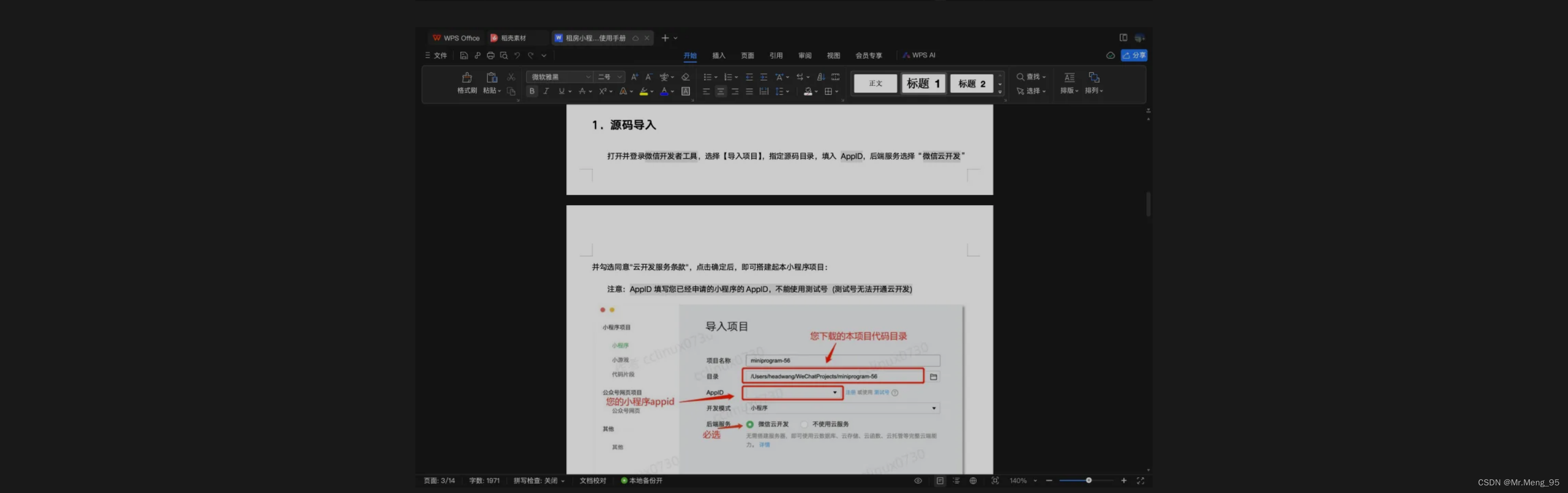Viewport: 1568px width, 493px height.
Task: Open the 审阅 ribbon tab
Action: [x=805, y=56]
